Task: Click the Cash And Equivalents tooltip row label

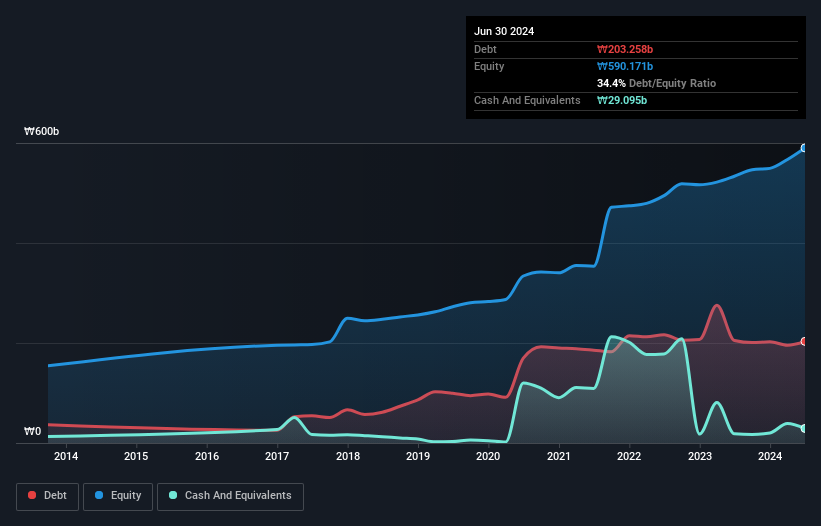Action: click(x=527, y=100)
